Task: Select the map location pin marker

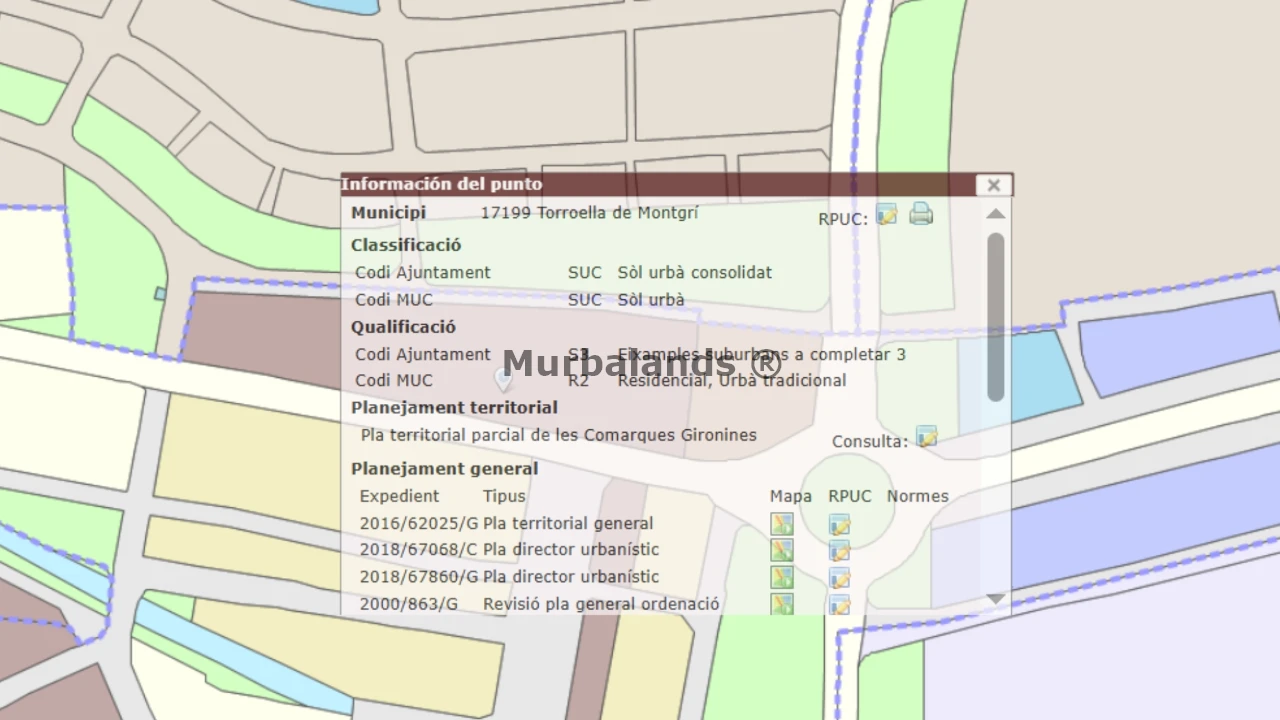Action: (504, 378)
